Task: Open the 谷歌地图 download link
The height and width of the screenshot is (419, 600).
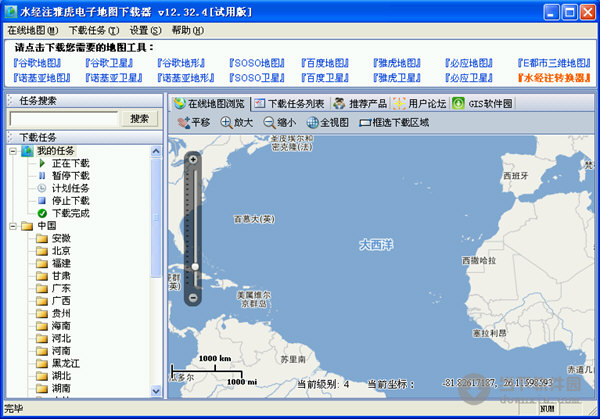Action: [37, 63]
